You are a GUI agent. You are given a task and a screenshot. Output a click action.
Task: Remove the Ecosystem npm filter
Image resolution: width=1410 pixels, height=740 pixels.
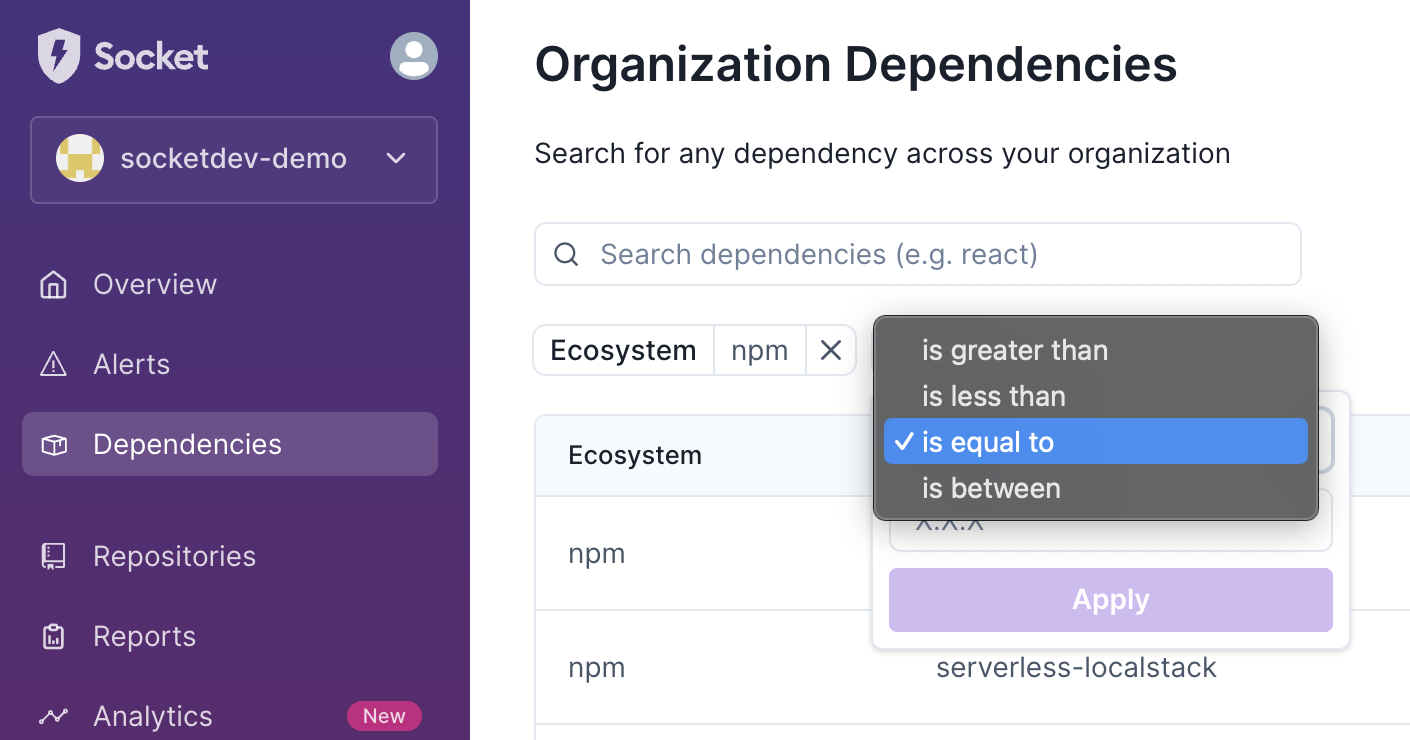point(831,351)
